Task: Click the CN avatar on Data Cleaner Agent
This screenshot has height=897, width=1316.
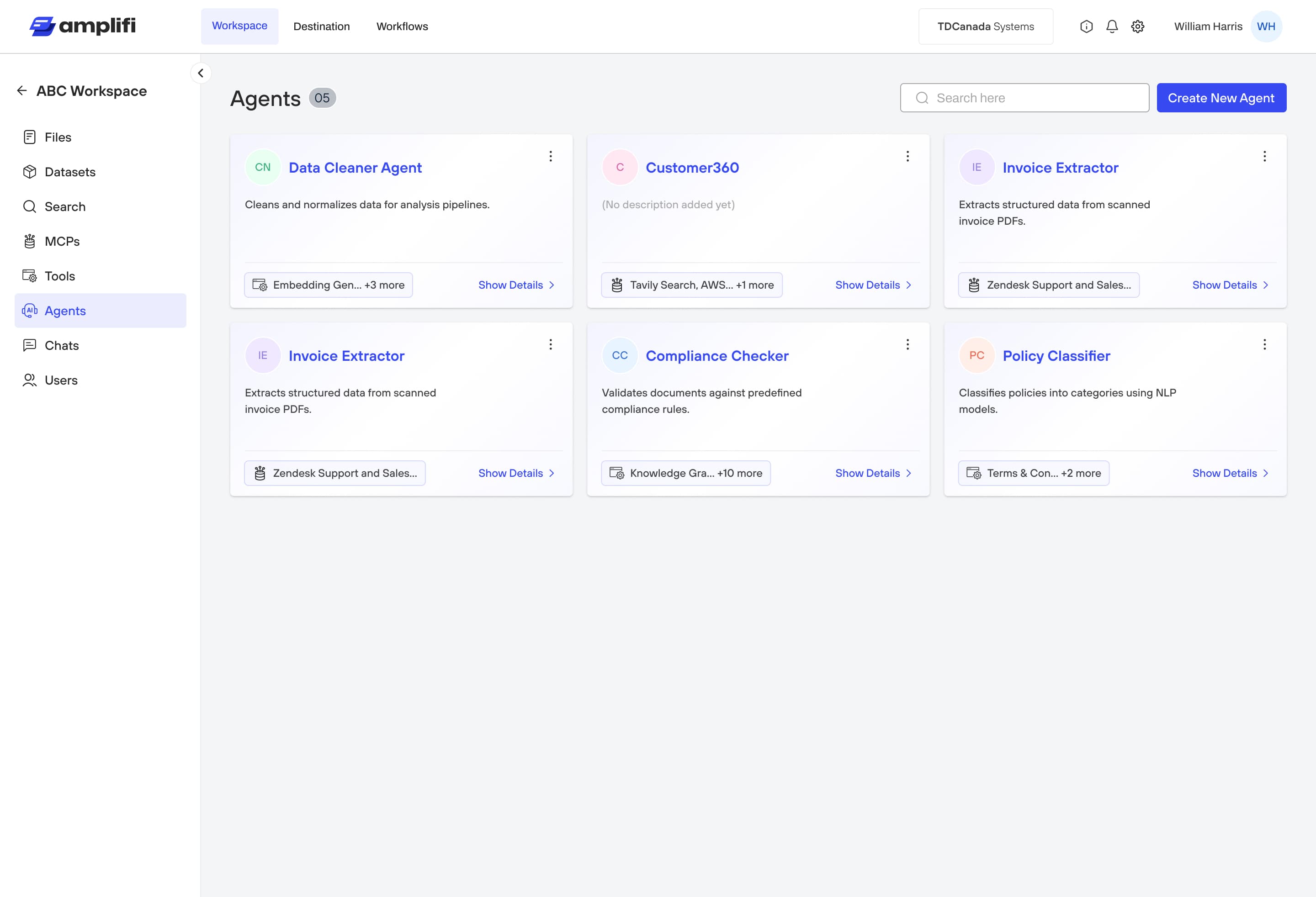Action: [x=263, y=167]
